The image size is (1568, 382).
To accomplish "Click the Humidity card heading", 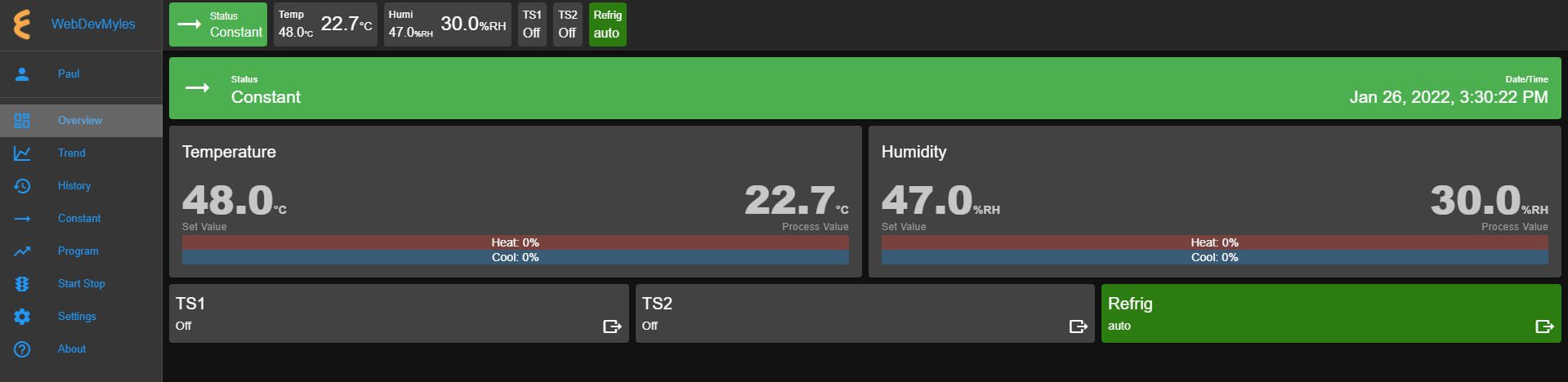I will pyautogui.click(x=914, y=152).
